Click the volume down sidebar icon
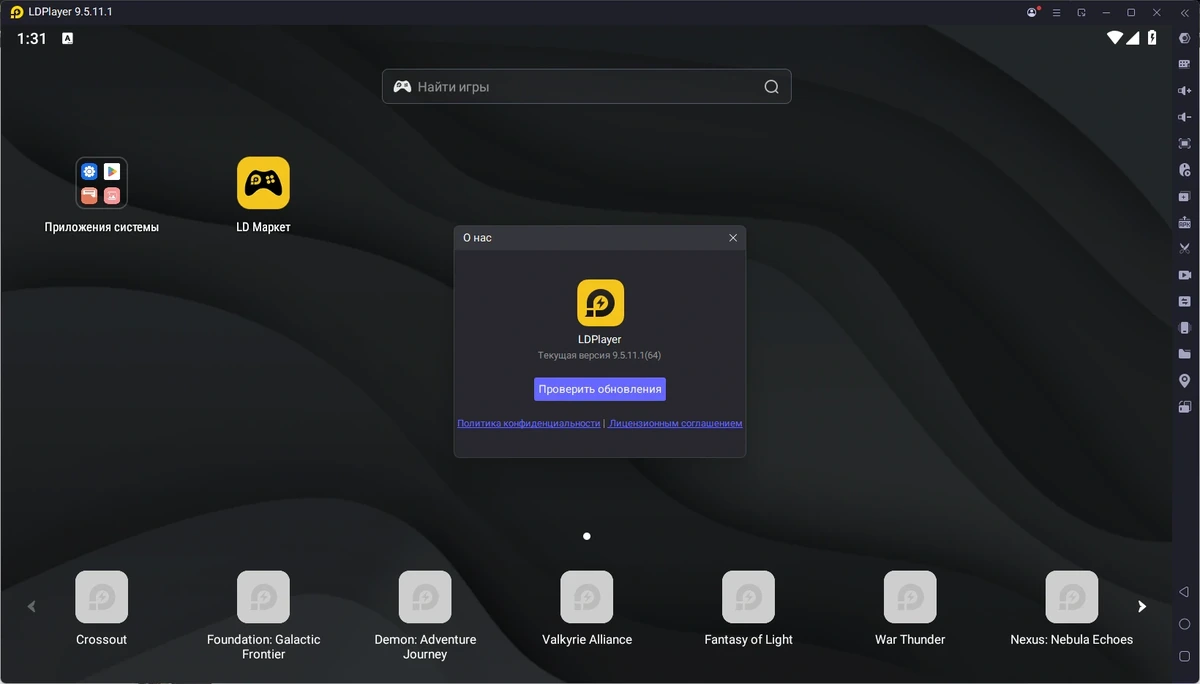This screenshot has width=1200, height=684. (1185, 117)
